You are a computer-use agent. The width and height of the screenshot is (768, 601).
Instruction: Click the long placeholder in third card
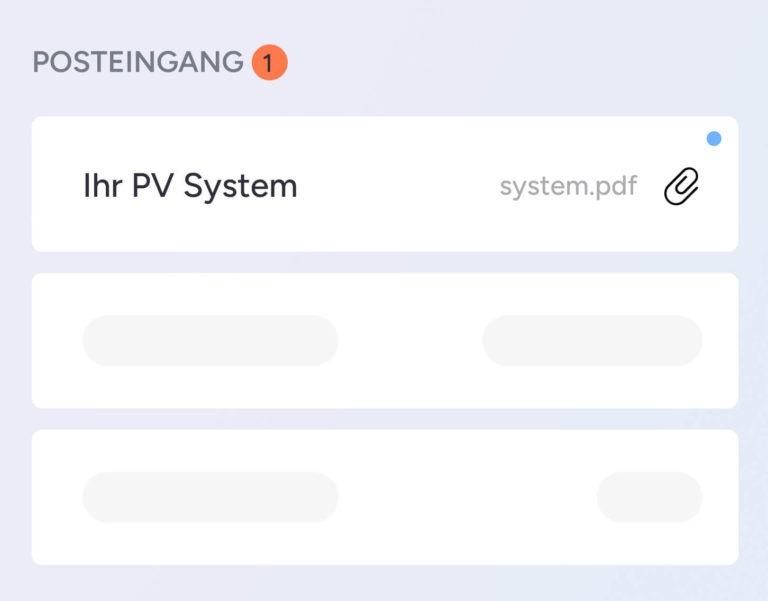(x=210, y=497)
